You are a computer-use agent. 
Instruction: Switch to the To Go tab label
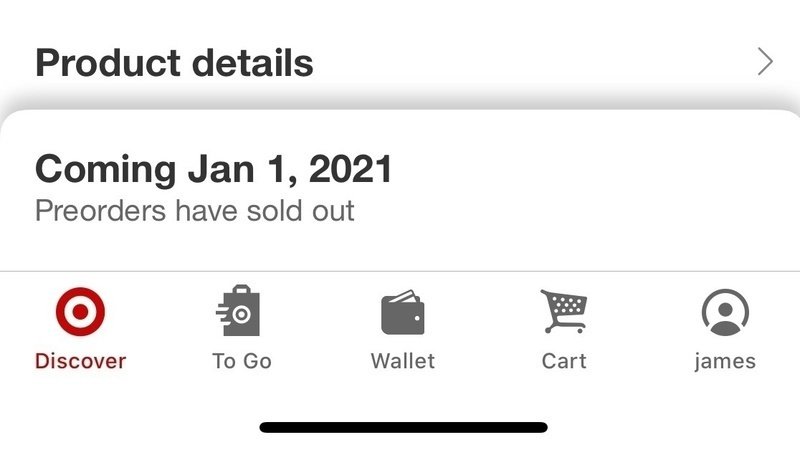241,361
